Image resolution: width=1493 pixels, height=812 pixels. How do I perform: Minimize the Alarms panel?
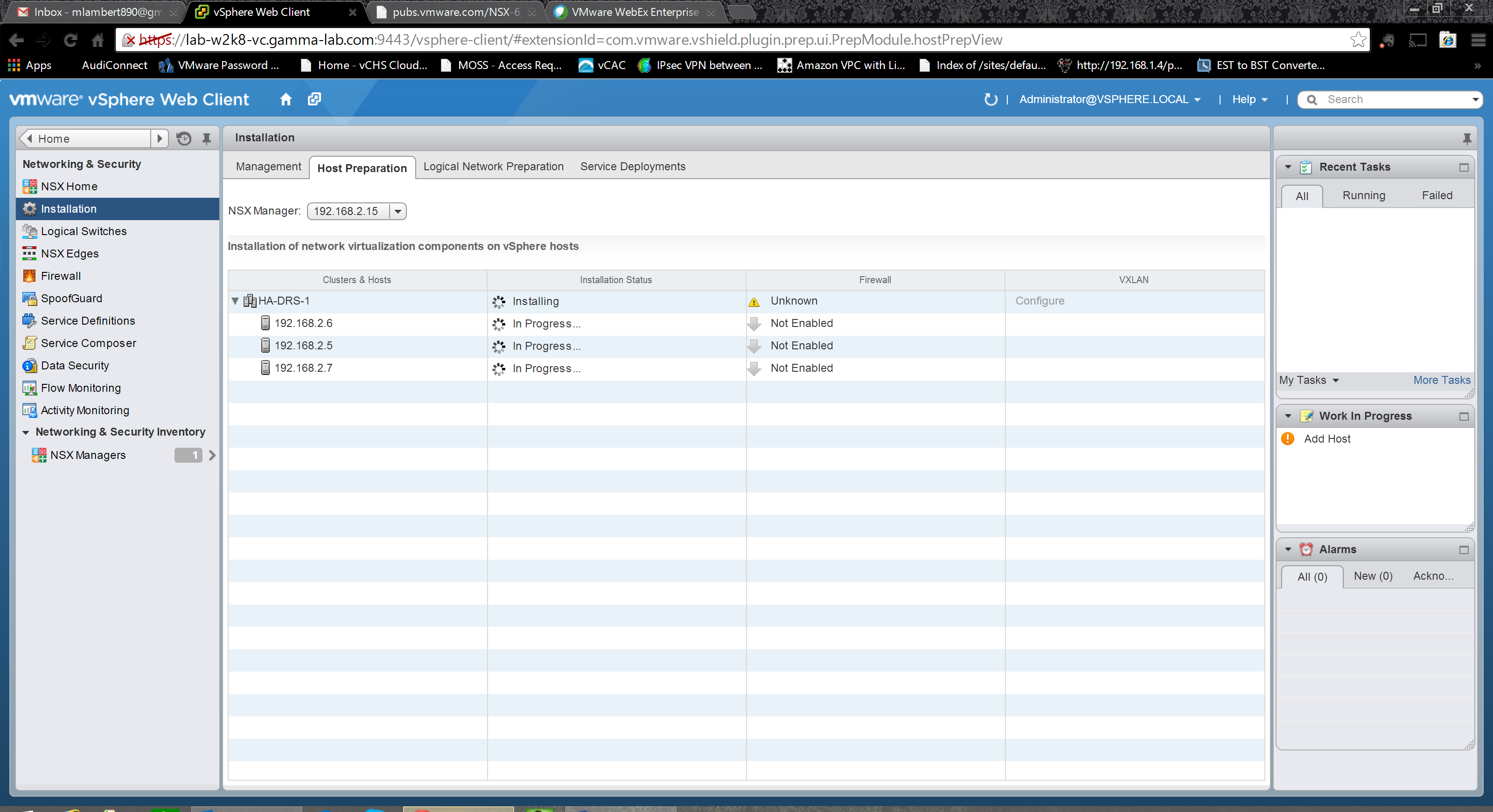pos(1464,549)
